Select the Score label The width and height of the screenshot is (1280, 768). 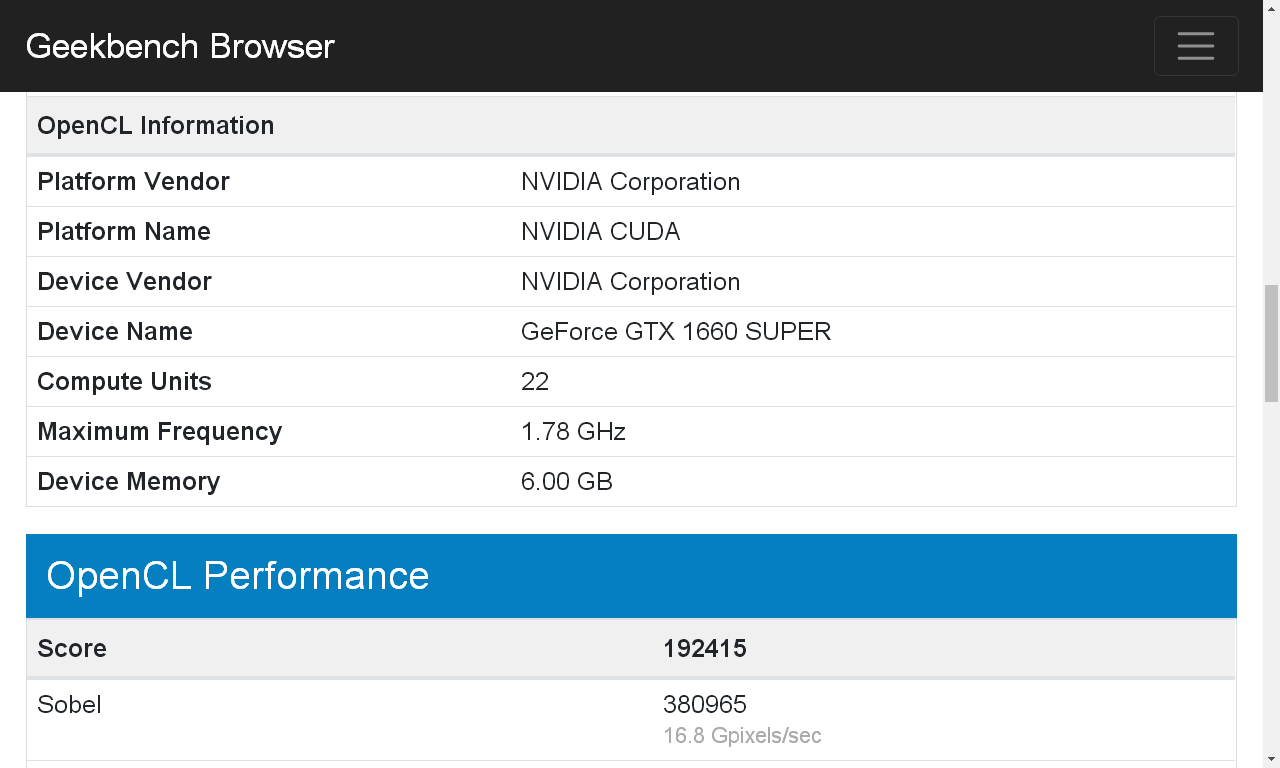click(x=72, y=648)
